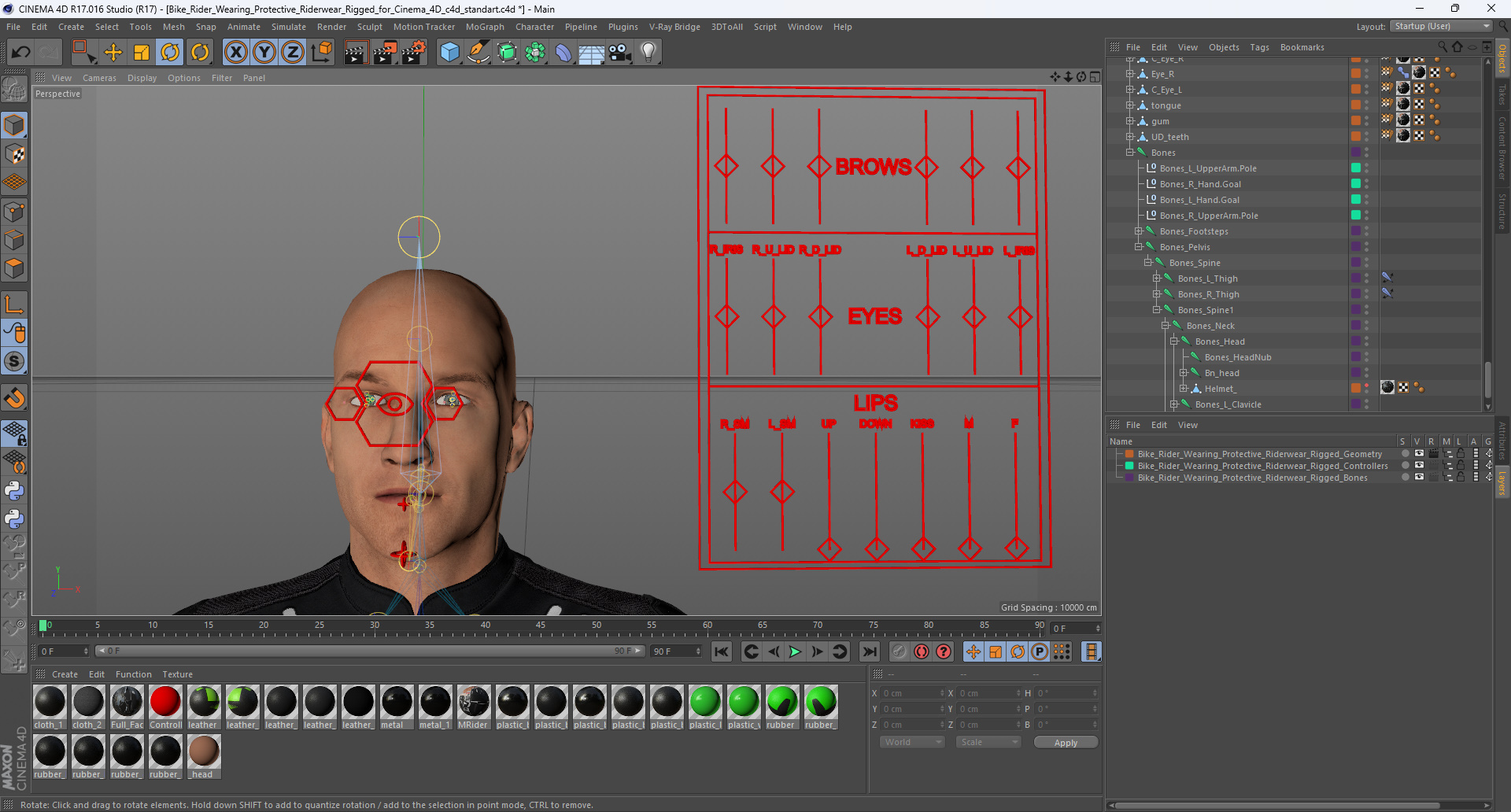Open the Layout dropdown

coord(1442,27)
